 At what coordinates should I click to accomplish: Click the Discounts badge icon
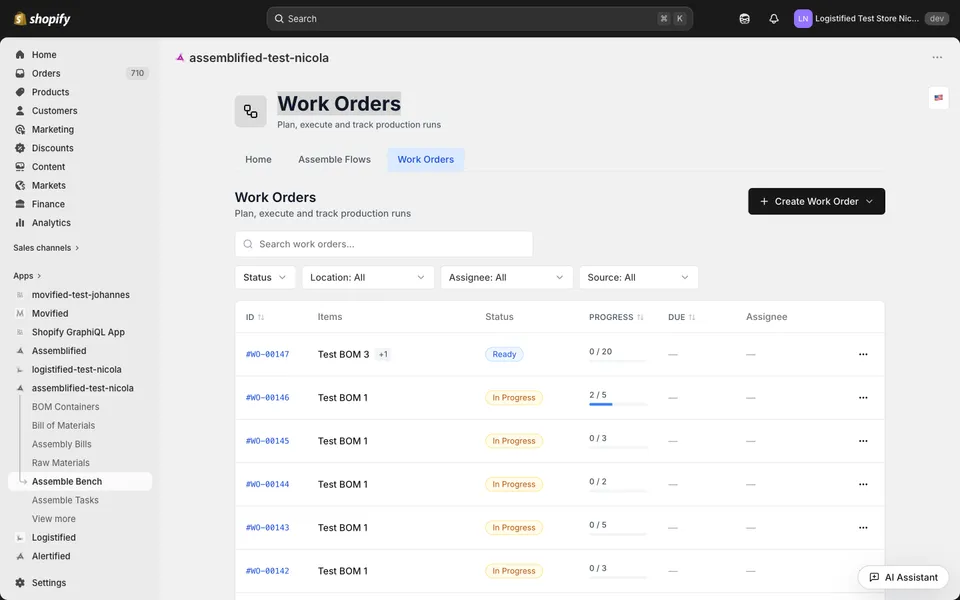pos(20,148)
